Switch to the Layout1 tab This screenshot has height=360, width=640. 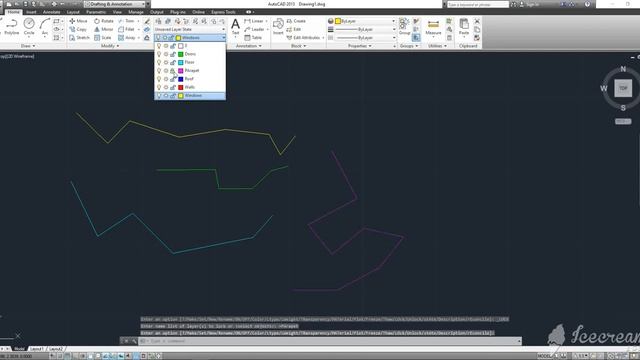coord(37,349)
